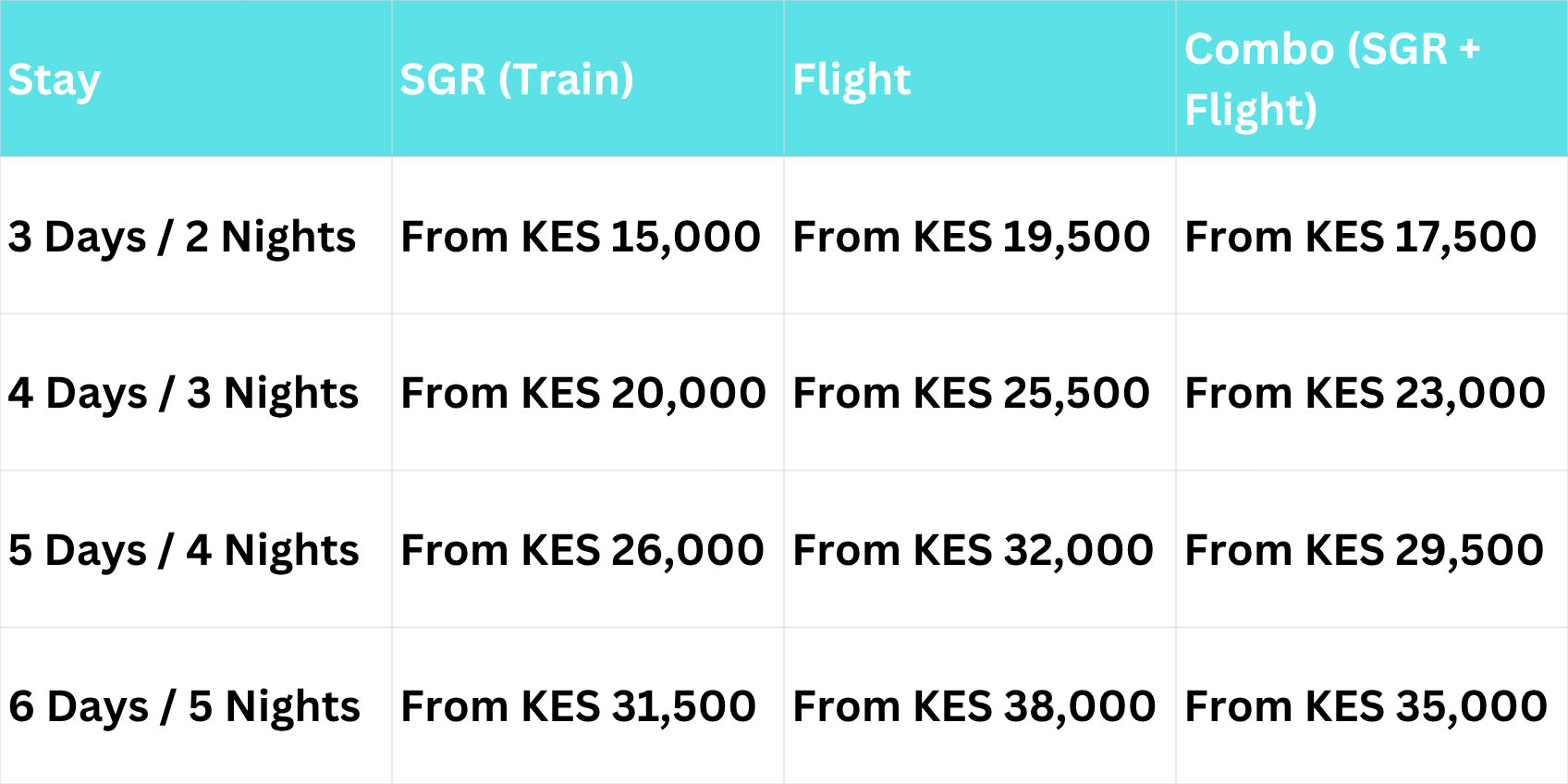Select the From KES 35,000 combo price
The width and height of the screenshot is (1568, 784).
click(x=1366, y=706)
